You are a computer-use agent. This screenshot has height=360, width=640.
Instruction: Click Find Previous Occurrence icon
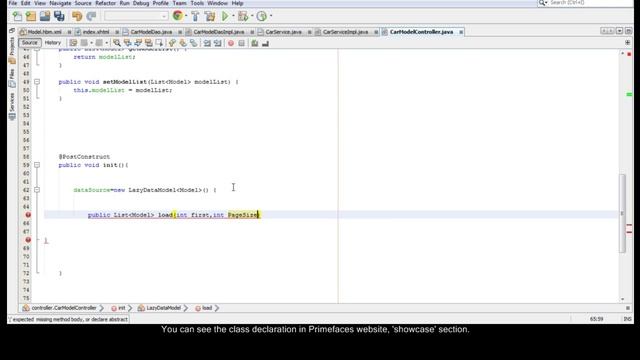pos(127,43)
